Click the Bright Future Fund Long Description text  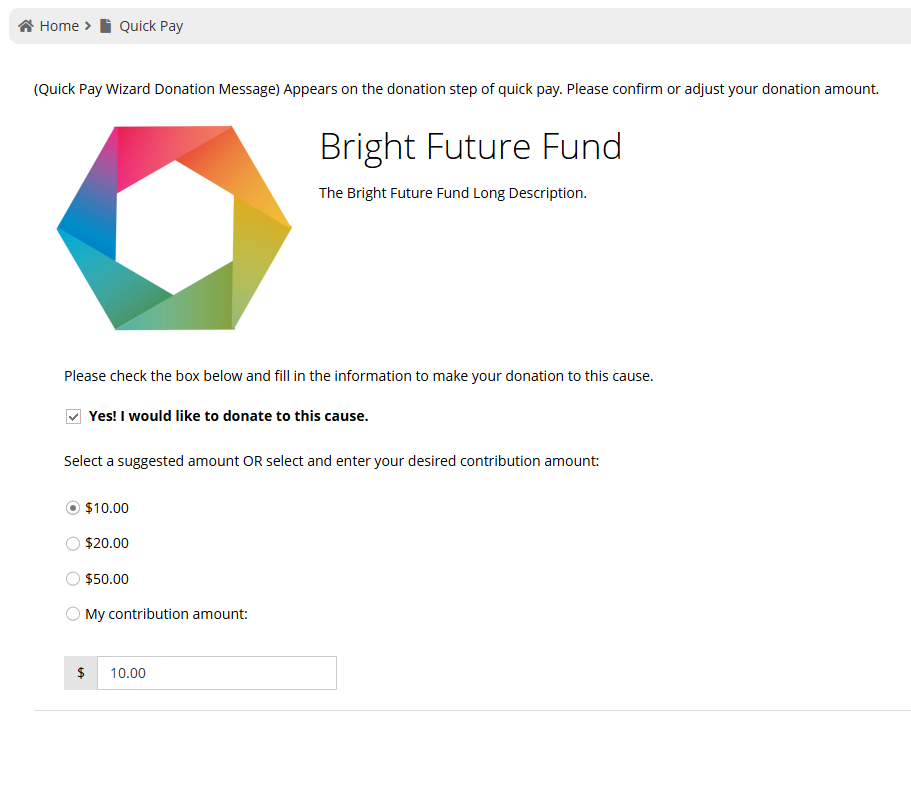(453, 193)
